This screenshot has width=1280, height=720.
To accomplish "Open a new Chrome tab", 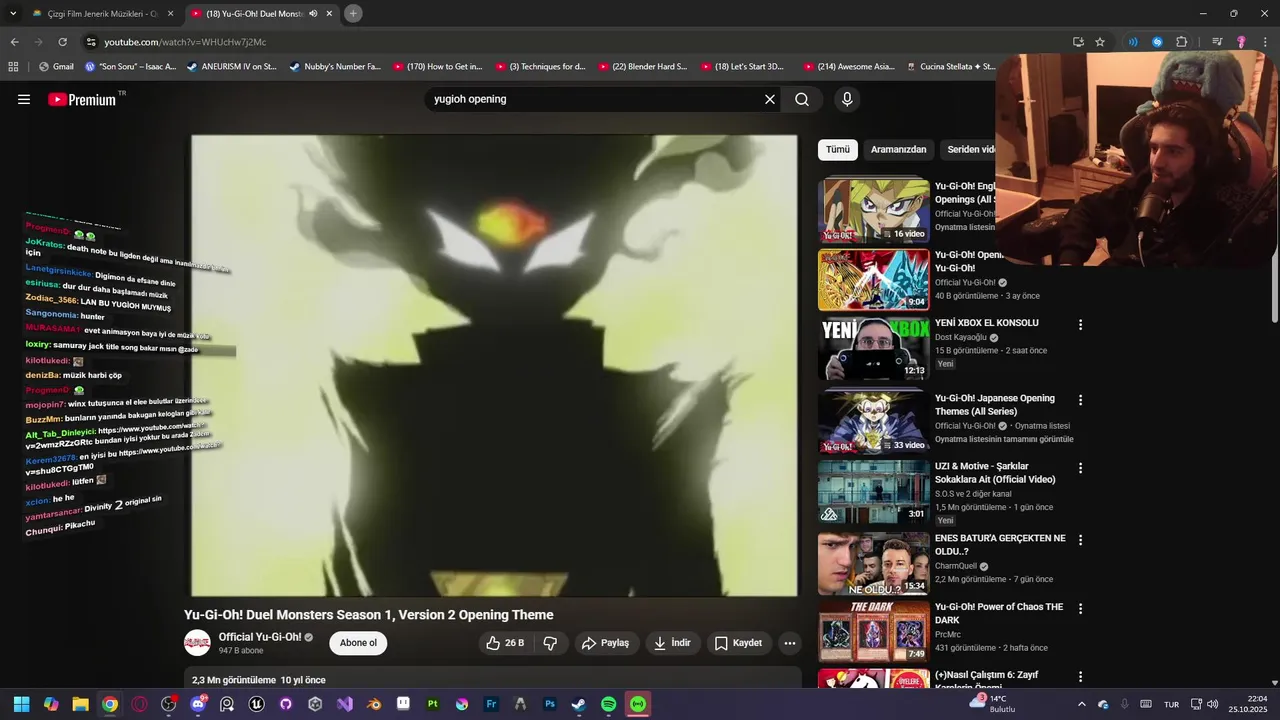I will pyautogui.click(x=353, y=13).
